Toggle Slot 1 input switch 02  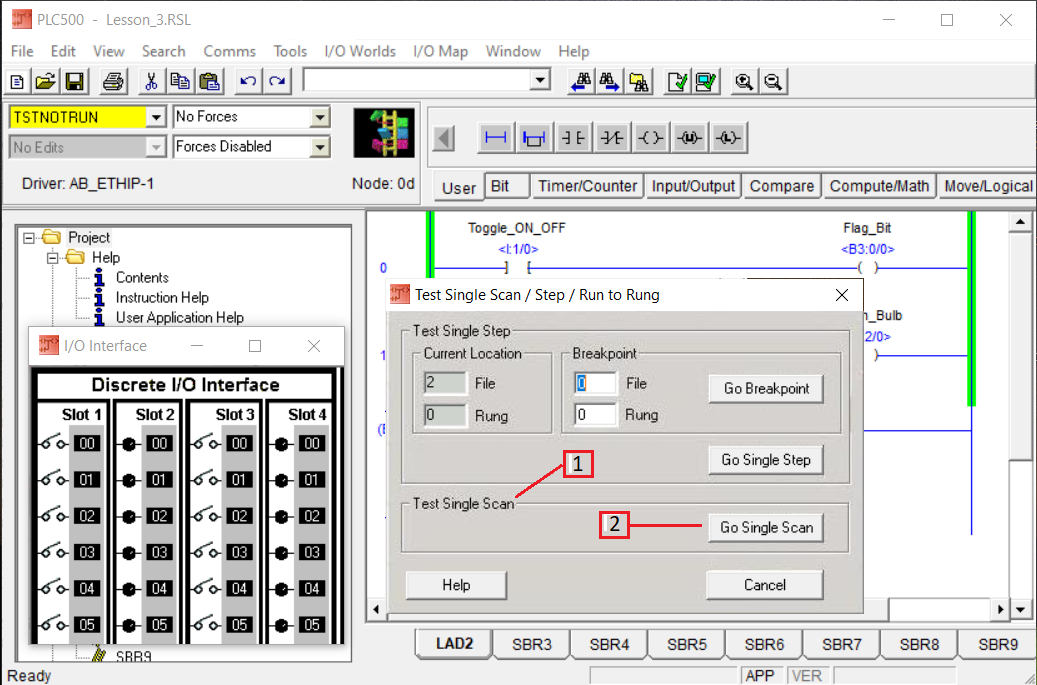pyautogui.click(x=52, y=515)
